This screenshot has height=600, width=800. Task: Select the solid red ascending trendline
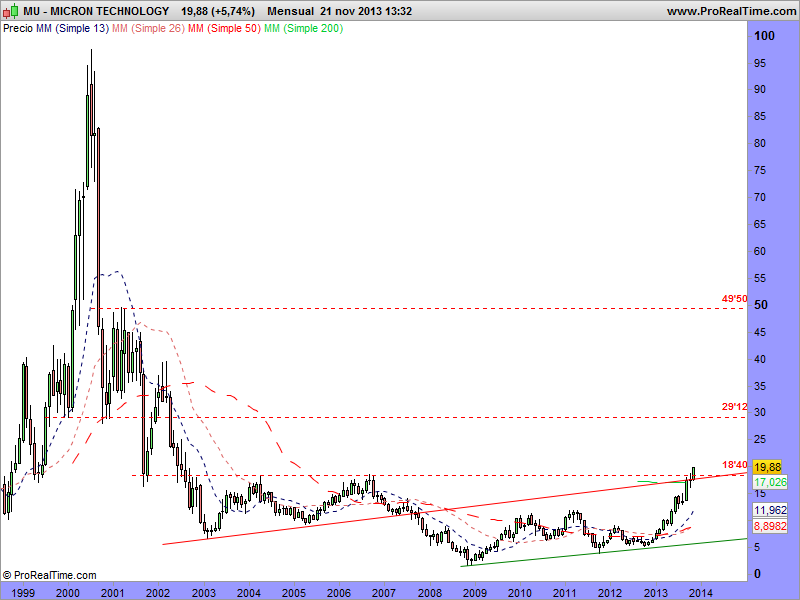point(454,509)
